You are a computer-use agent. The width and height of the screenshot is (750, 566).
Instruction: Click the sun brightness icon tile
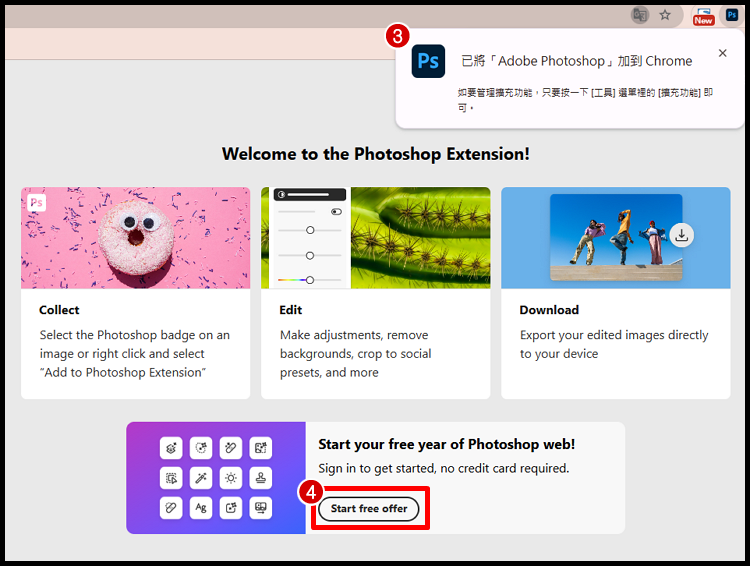(x=231, y=477)
